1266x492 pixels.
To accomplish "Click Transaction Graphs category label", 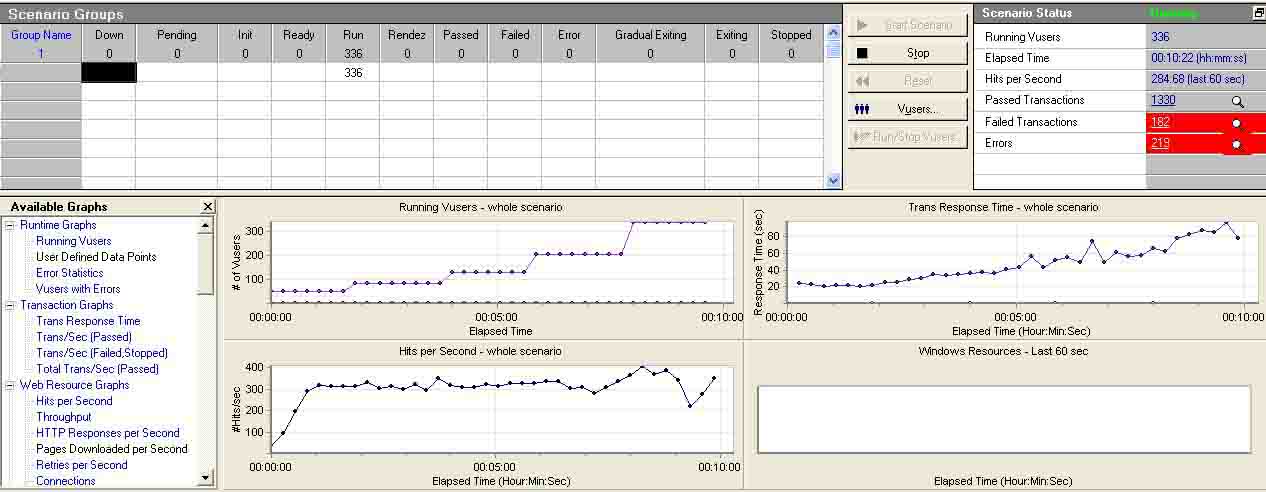I will 67,305.
